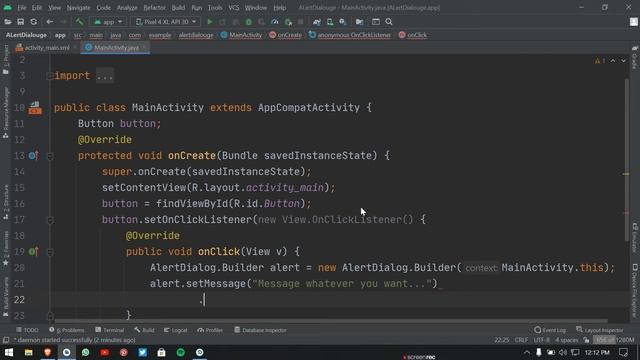Click the related XML file gutter icon on line 10
Image resolution: width=640 pixels, height=360 pixels.
(x=35, y=108)
